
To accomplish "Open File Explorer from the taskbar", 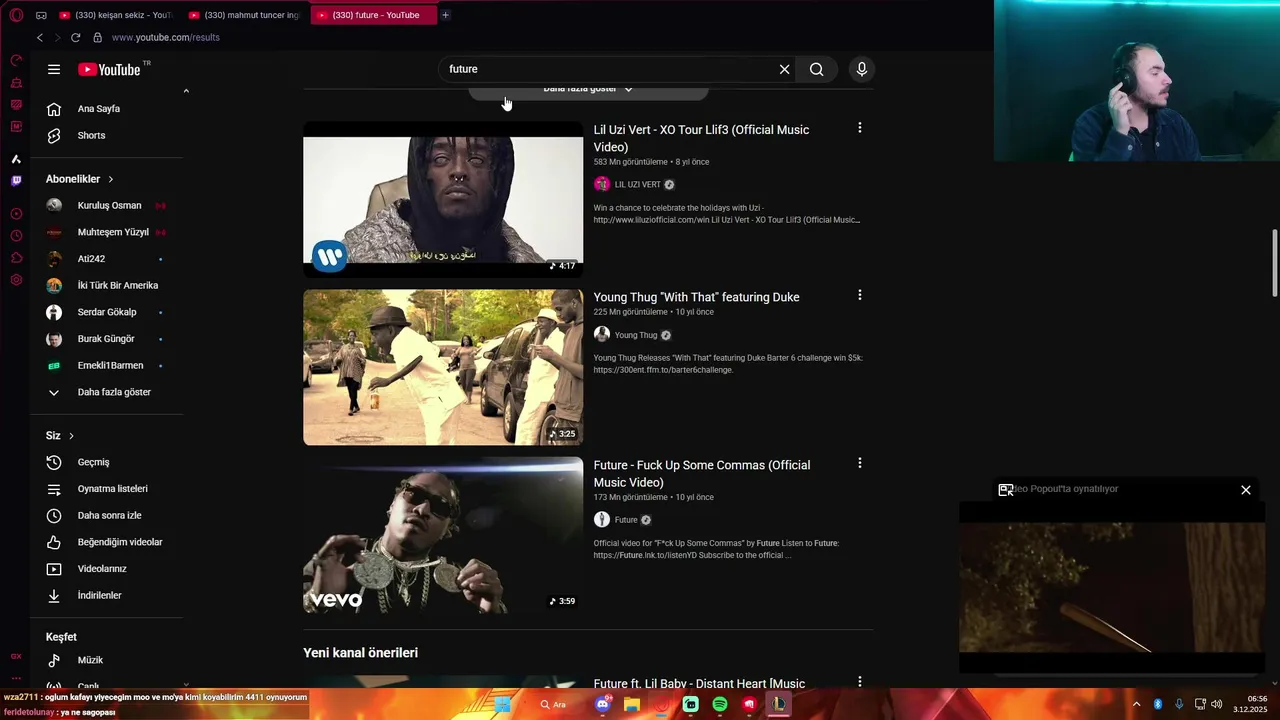I will tap(632, 704).
